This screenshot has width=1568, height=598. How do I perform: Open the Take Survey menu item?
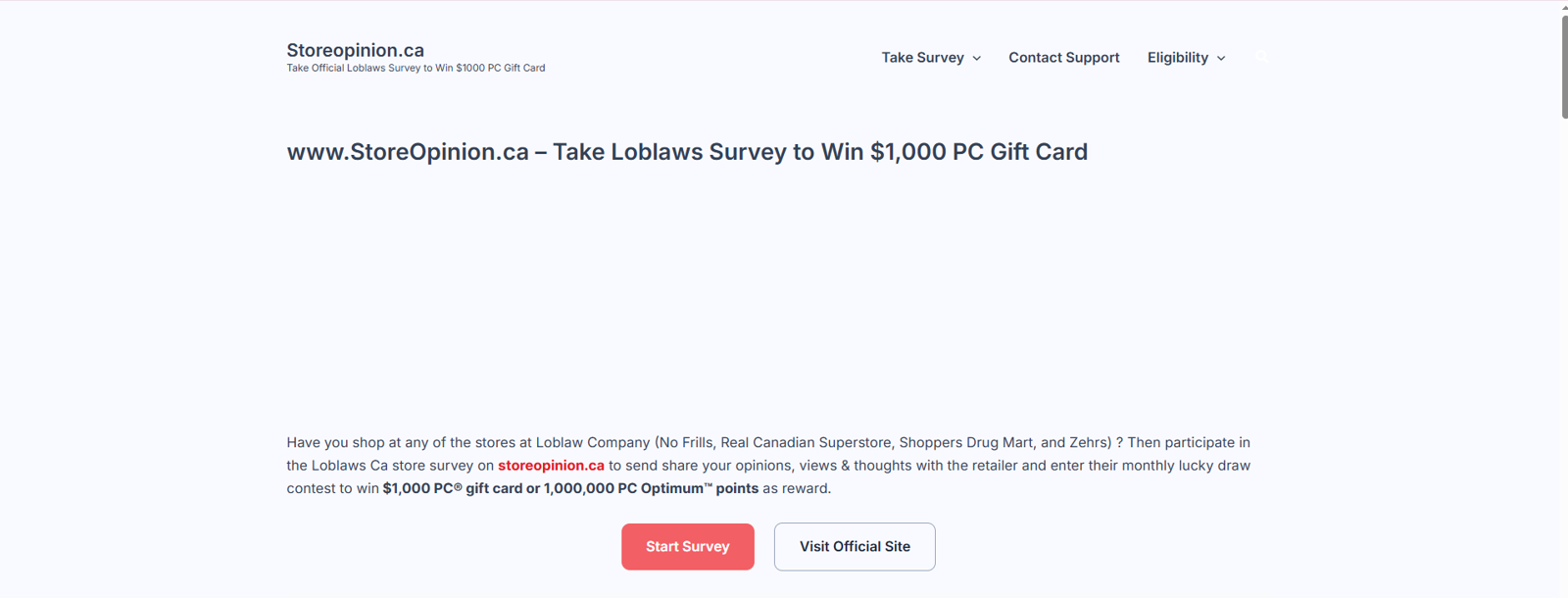pos(922,58)
